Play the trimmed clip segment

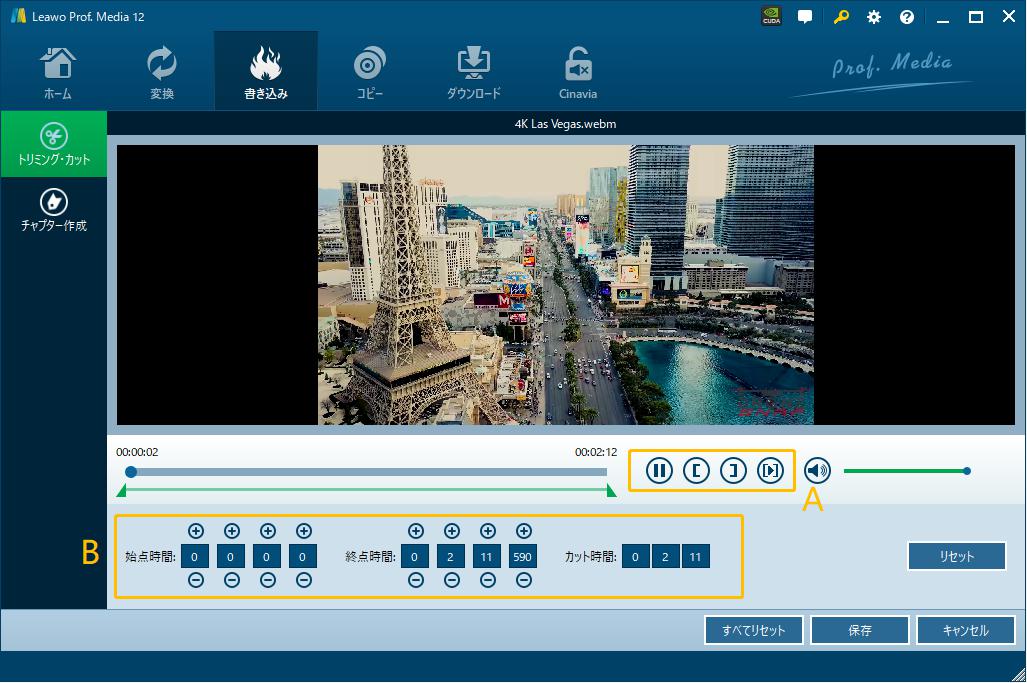pyautogui.click(x=770, y=470)
